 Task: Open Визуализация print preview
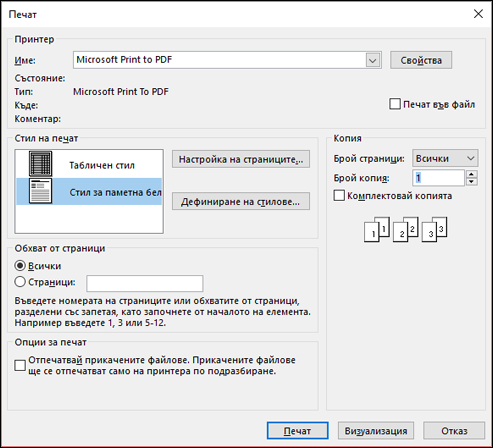[376, 431]
